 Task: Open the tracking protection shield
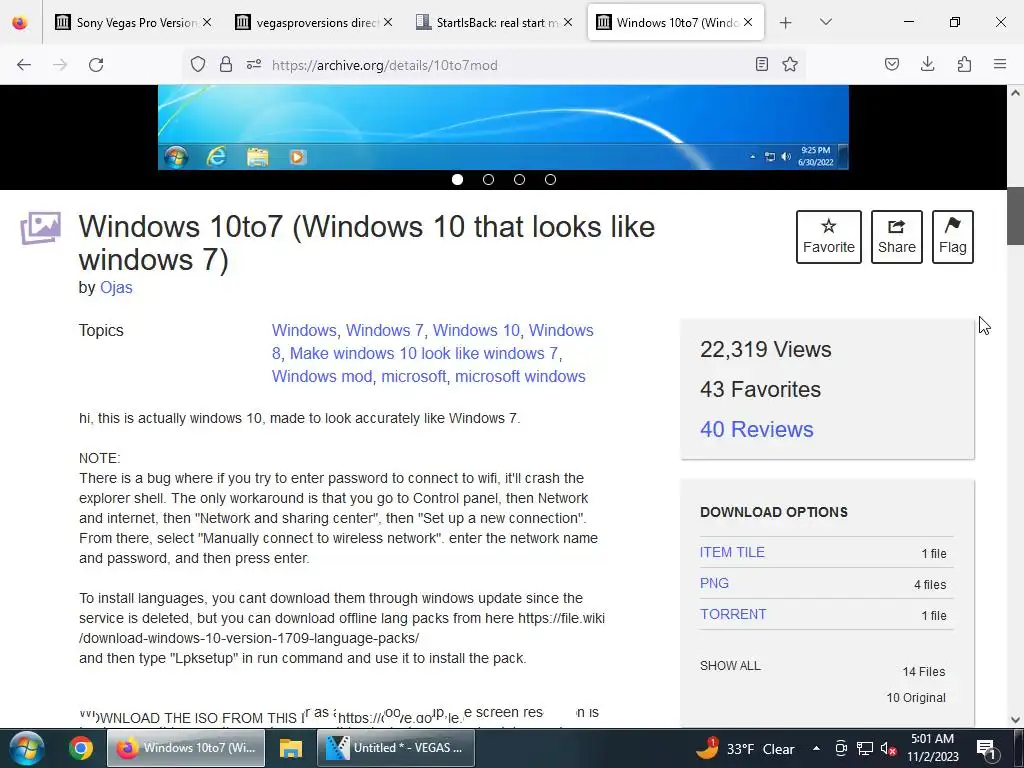pyautogui.click(x=198, y=65)
